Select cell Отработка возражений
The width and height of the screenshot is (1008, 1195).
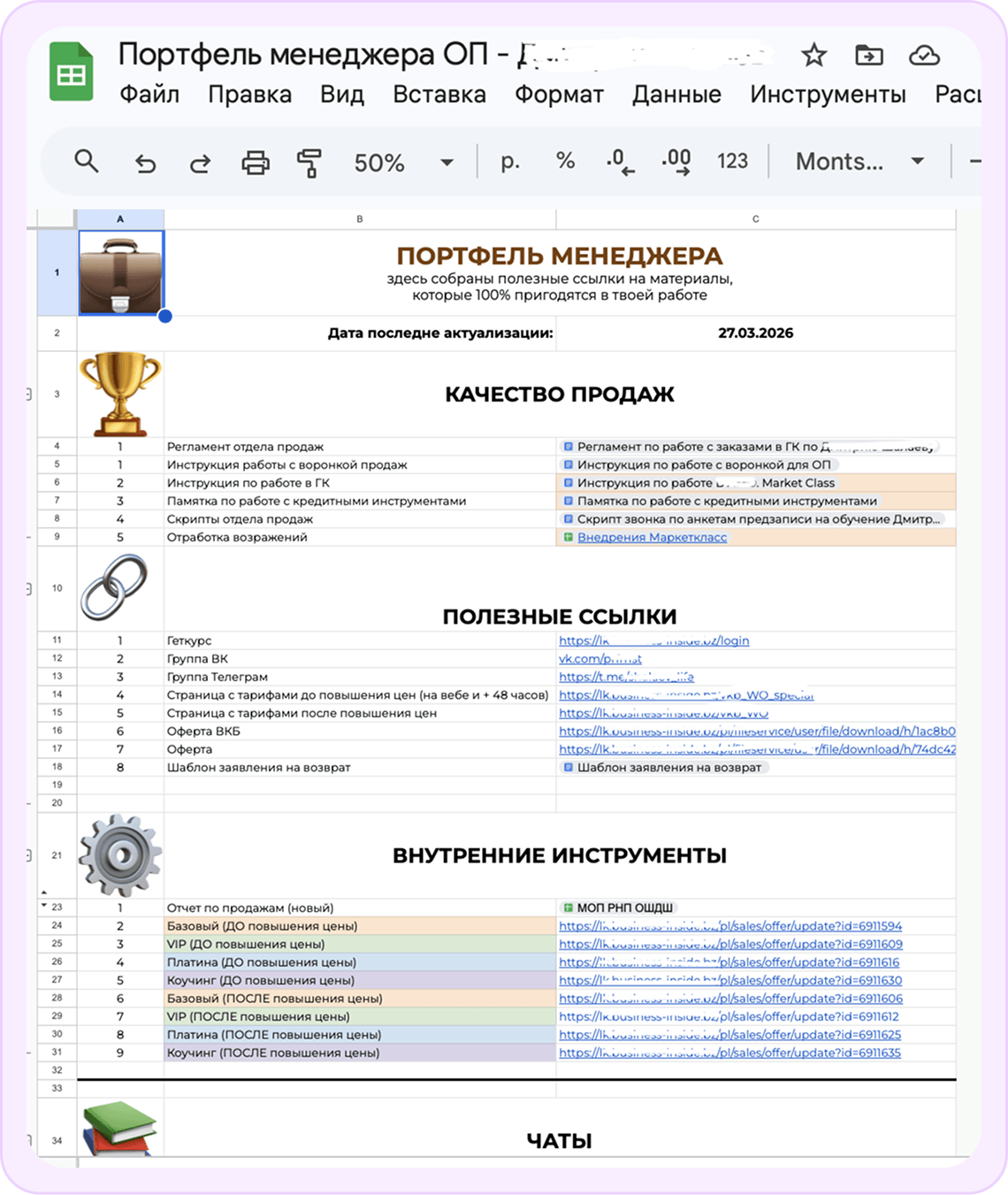(360, 537)
